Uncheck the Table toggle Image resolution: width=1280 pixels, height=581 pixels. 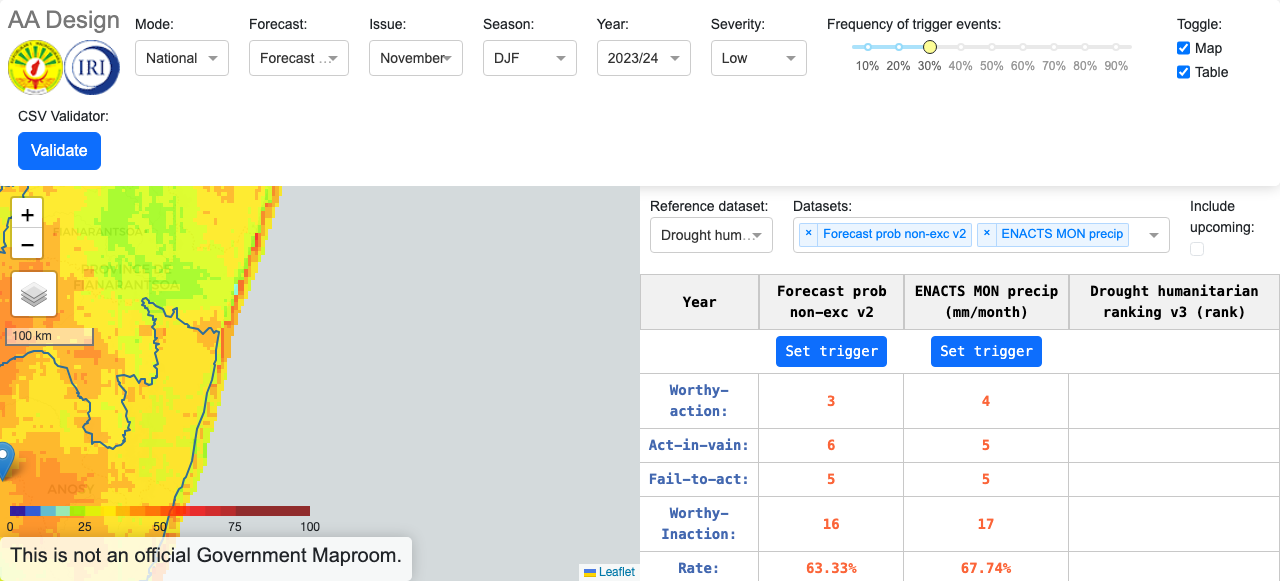1182,71
